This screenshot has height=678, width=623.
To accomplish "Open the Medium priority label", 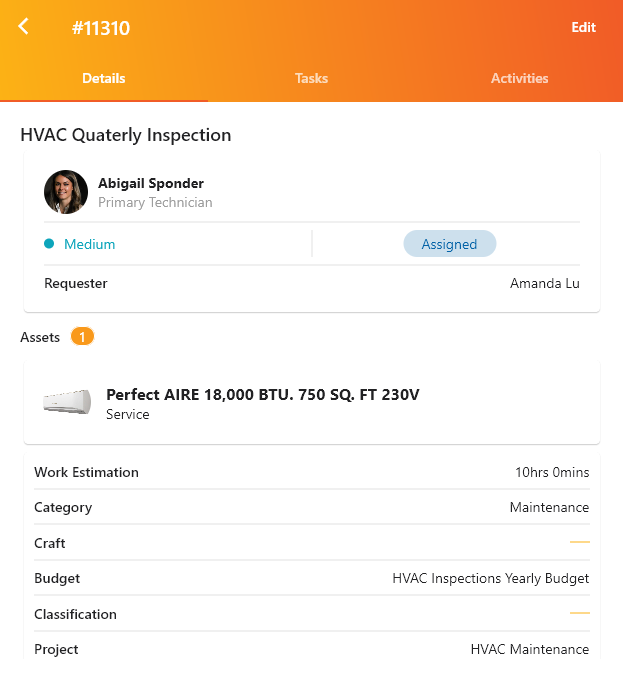I will (x=89, y=244).
